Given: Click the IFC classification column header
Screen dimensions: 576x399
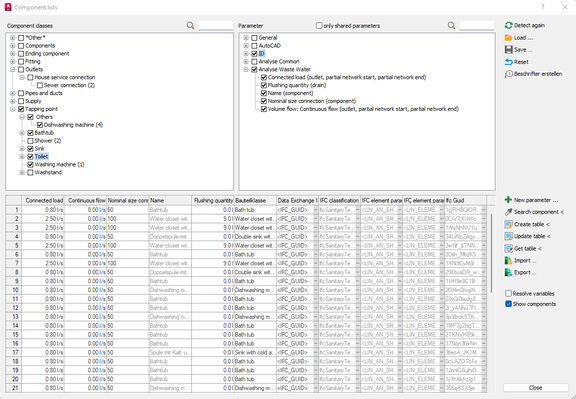Looking at the screenshot, I should click(339, 201).
